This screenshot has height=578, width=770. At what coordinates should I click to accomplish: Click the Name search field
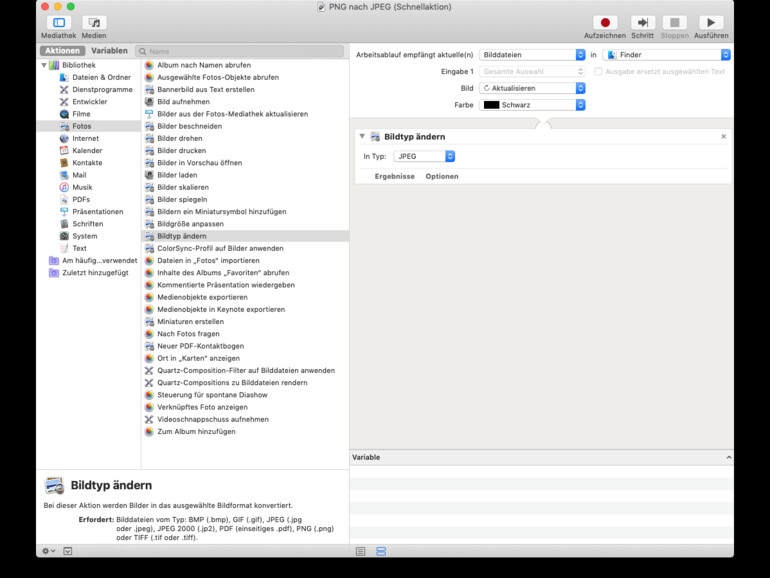(x=240, y=51)
